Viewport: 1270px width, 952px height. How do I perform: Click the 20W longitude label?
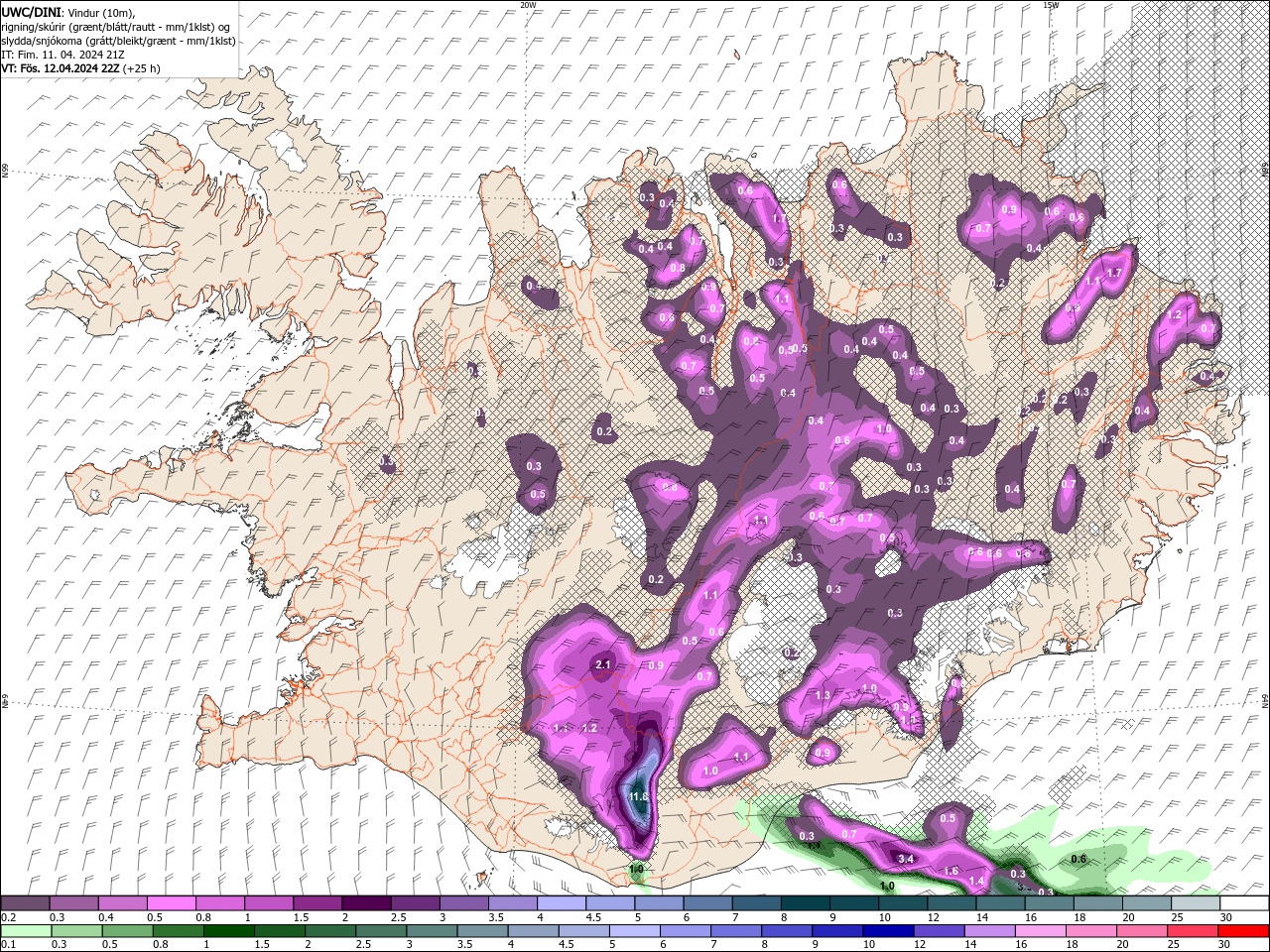[528, 5]
